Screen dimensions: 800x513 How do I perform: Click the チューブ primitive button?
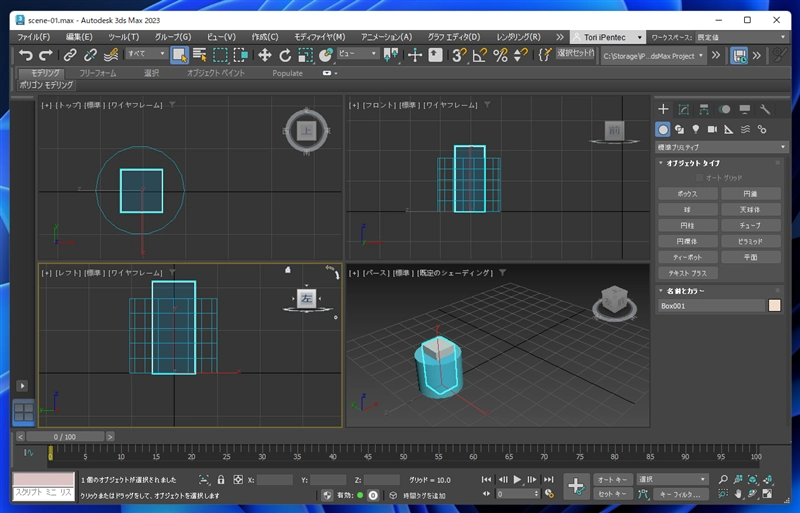click(x=751, y=226)
